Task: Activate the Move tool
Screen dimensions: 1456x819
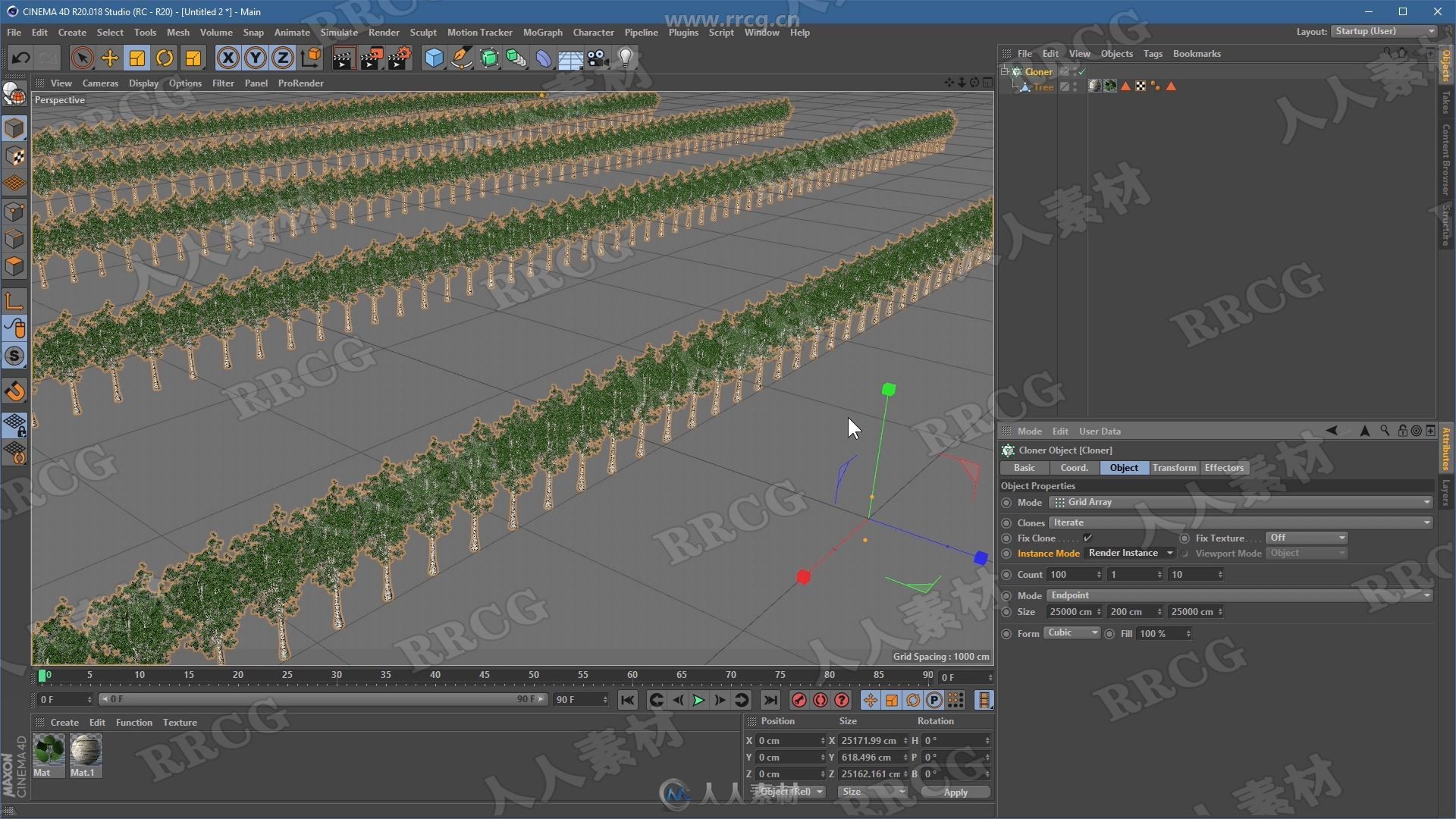Action: pyautogui.click(x=110, y=58)
